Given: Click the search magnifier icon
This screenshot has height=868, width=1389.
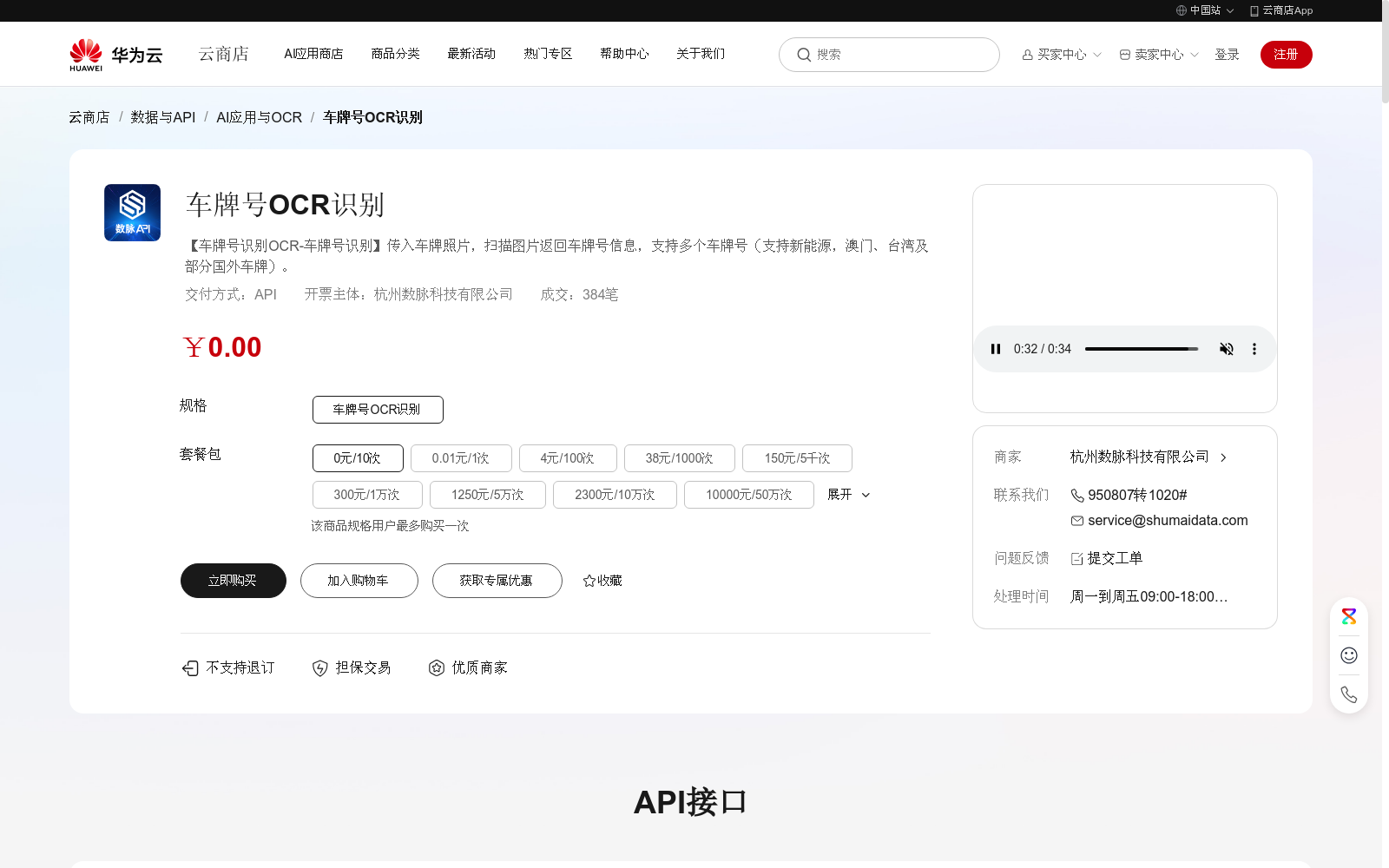Looking at the screenshot, I should tap(804, 55).
